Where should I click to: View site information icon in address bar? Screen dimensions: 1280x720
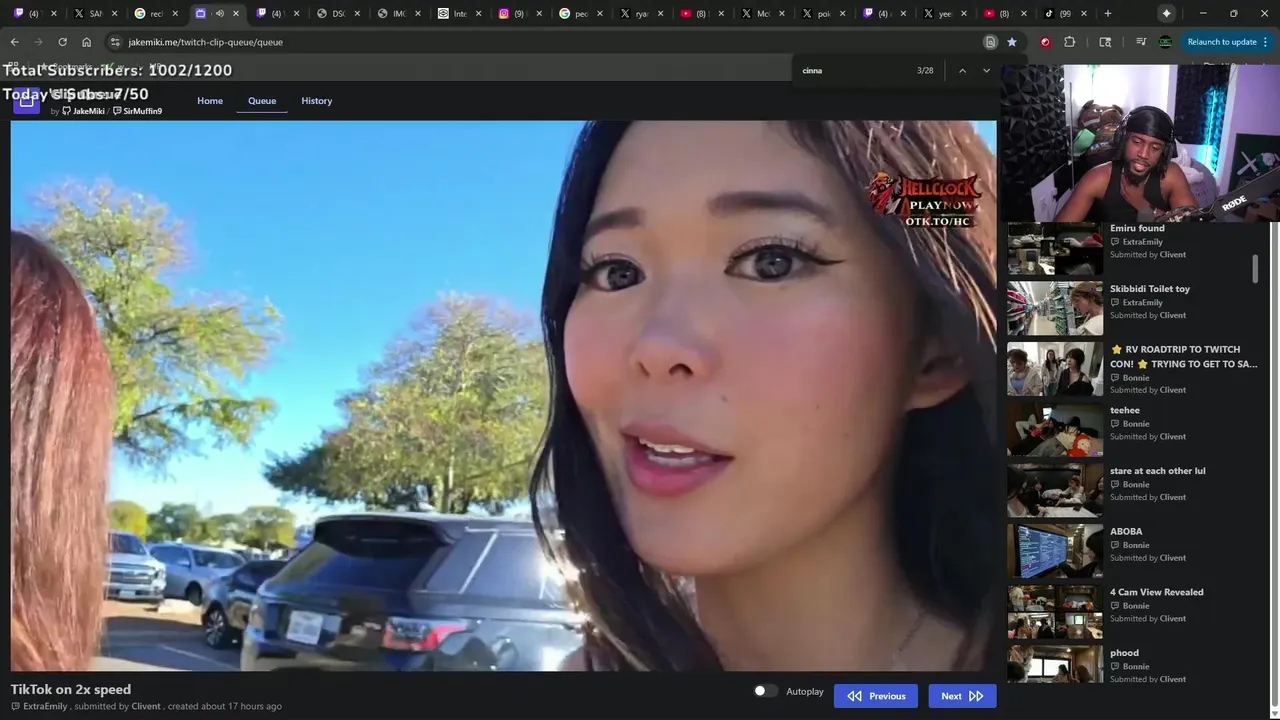pyautogui.click(x=115, y=42)
